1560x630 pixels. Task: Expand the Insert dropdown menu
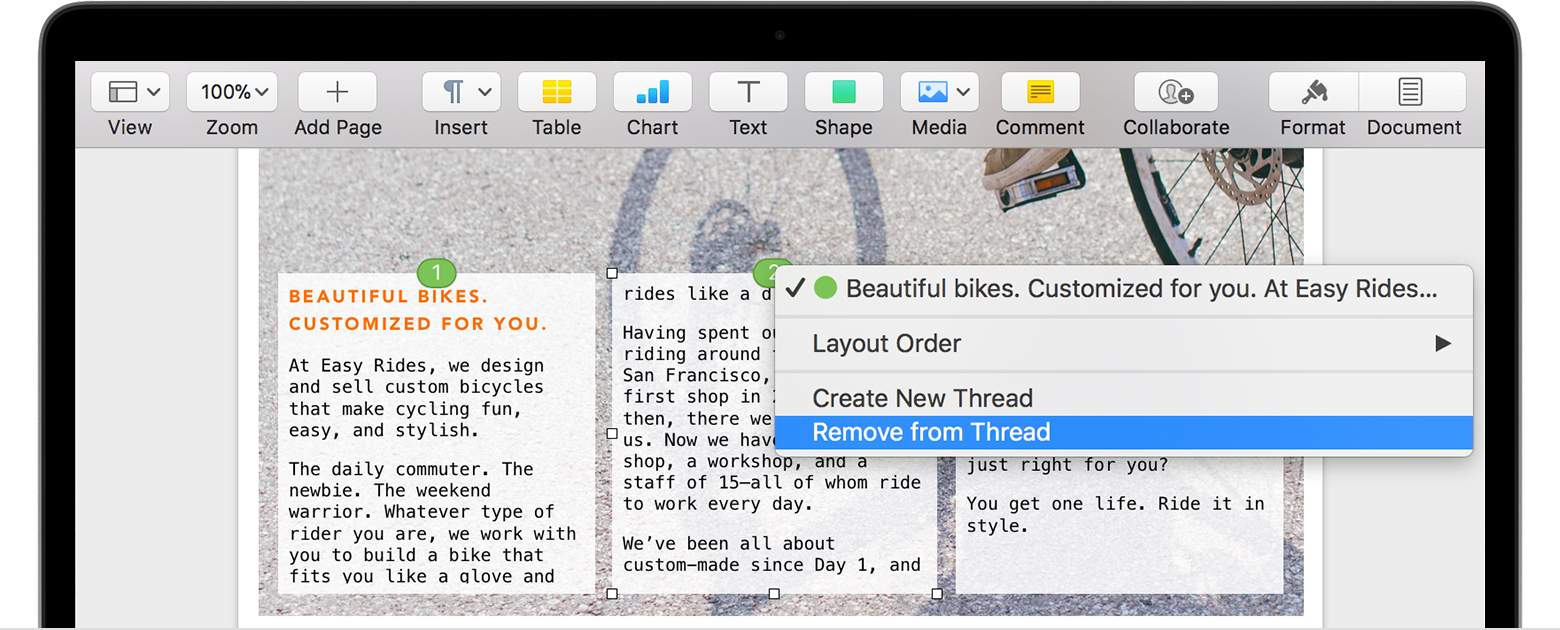[461, 92]
